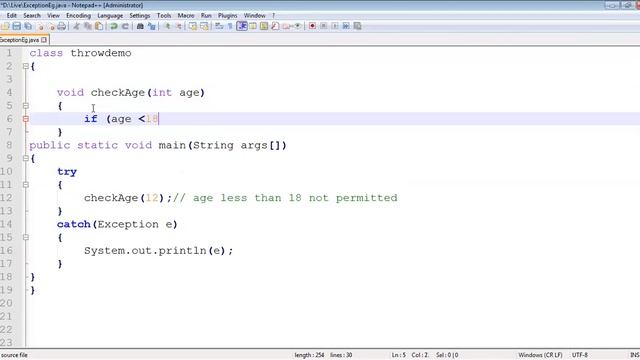
Task: Collapse the red fold marker at line 6
Action: pyautogui.click(x=26, y=119)
